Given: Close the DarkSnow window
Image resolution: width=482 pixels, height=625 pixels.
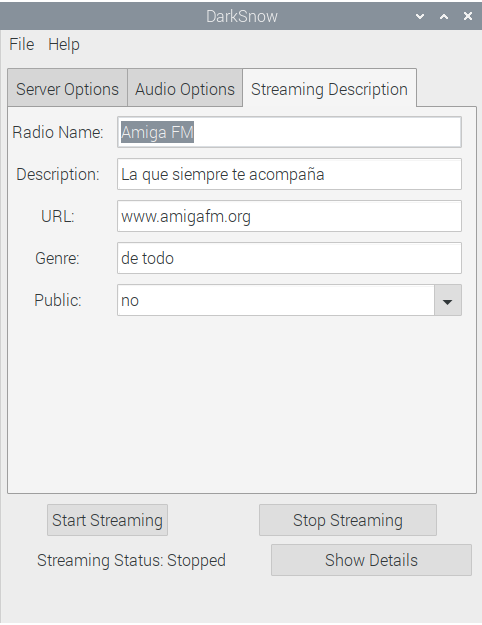Looking at the screenshot, I should [x=468, y=16].
